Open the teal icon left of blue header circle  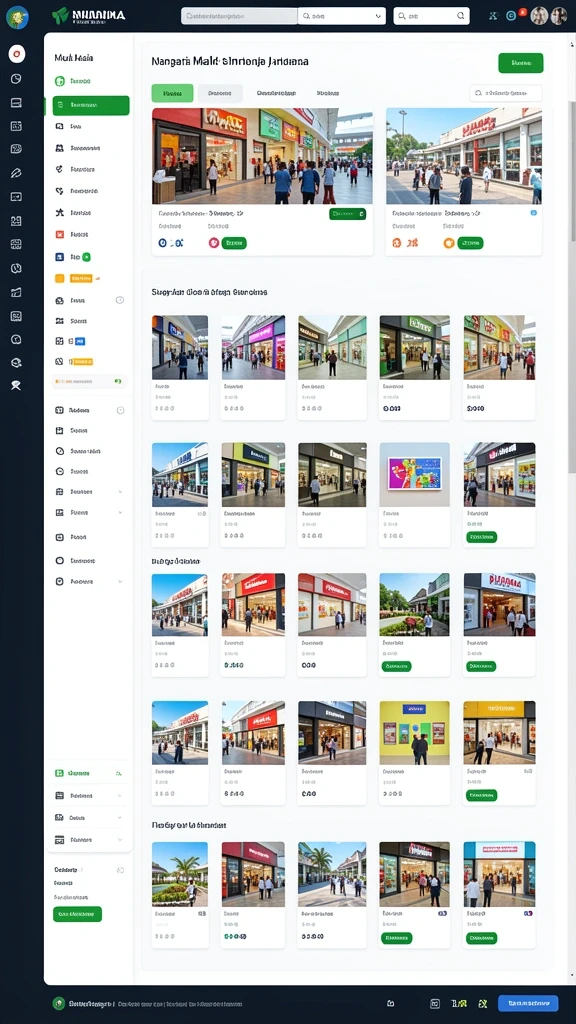(x=493, y=16)
